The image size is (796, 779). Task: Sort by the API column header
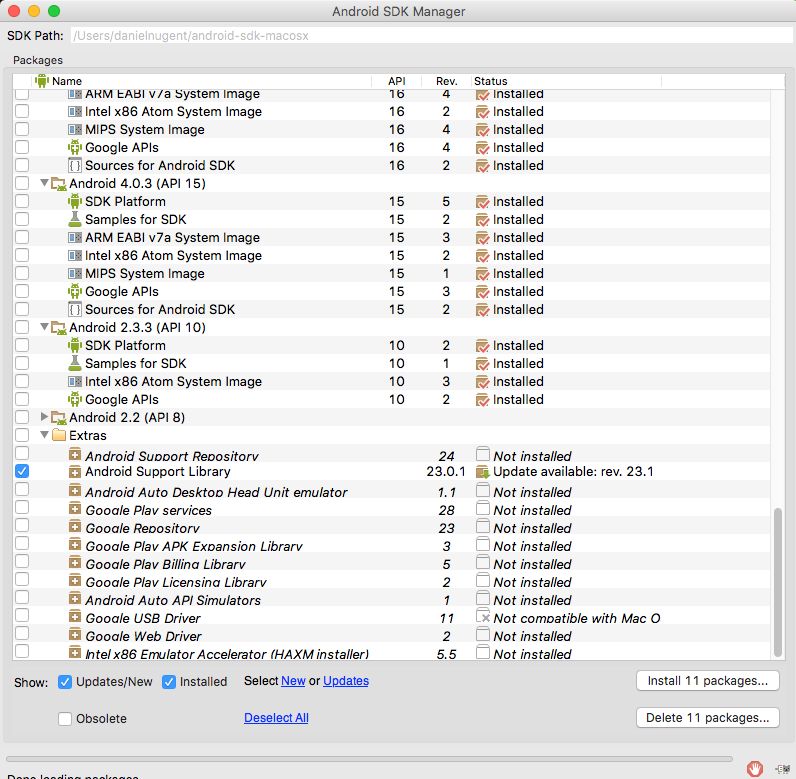396,81
